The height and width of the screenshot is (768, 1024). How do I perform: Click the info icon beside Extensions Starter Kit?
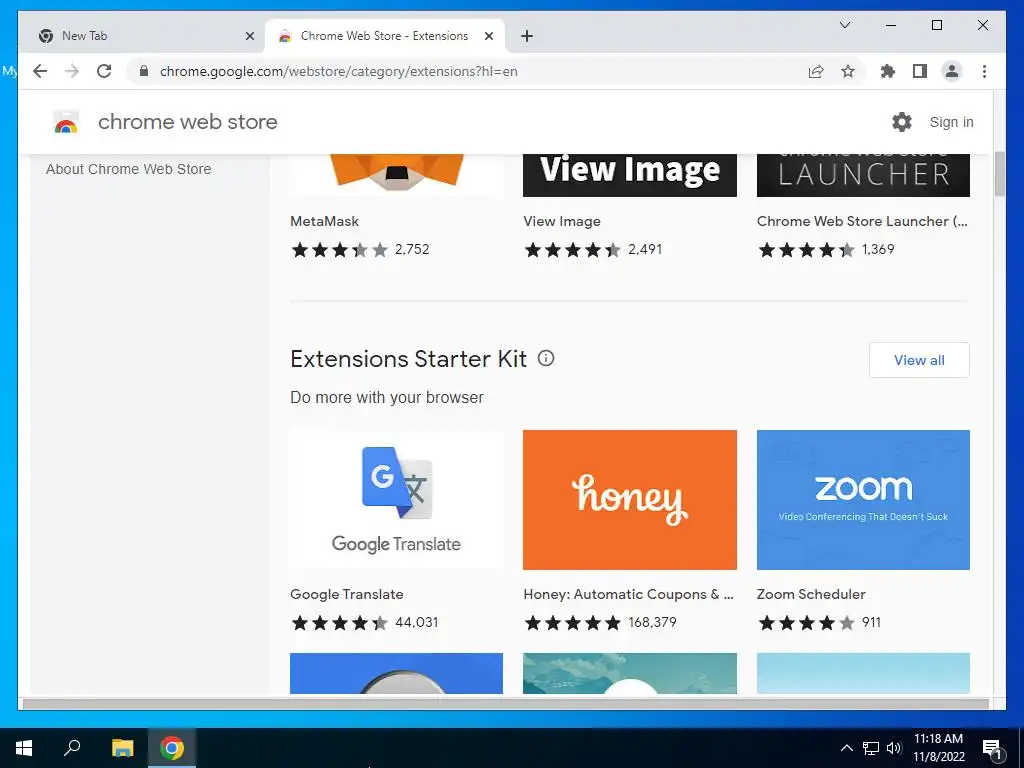point(546,358)
